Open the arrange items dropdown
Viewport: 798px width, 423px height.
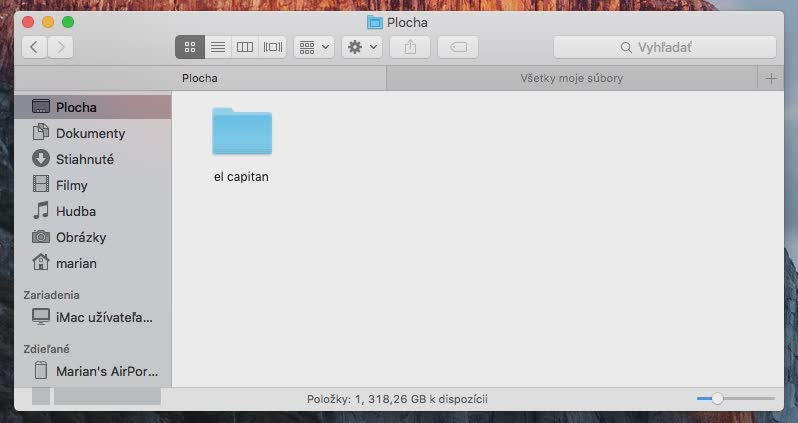(x=314, y=47)
